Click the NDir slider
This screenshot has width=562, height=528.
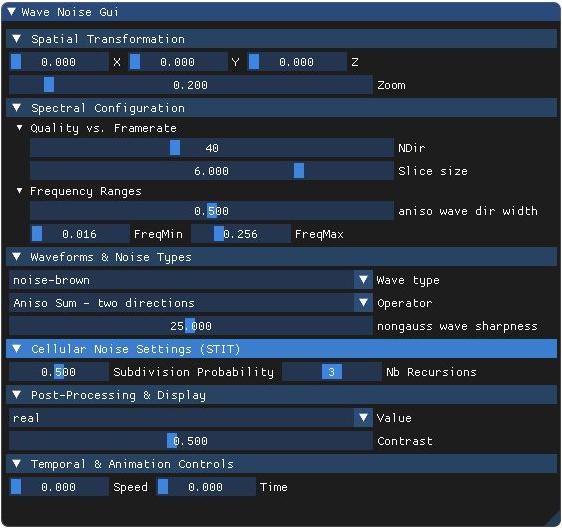tap(211, 148)
